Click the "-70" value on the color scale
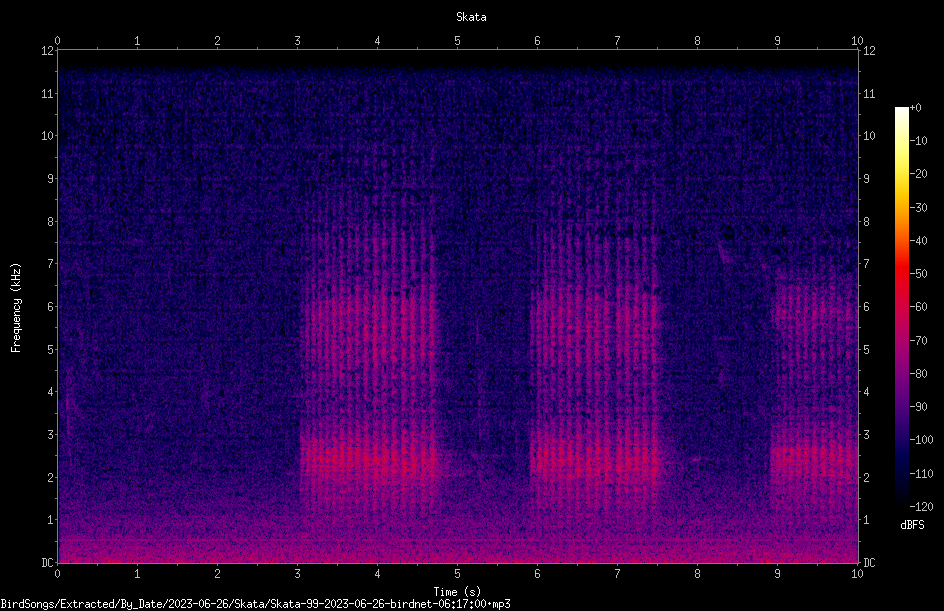 (918, 341)
